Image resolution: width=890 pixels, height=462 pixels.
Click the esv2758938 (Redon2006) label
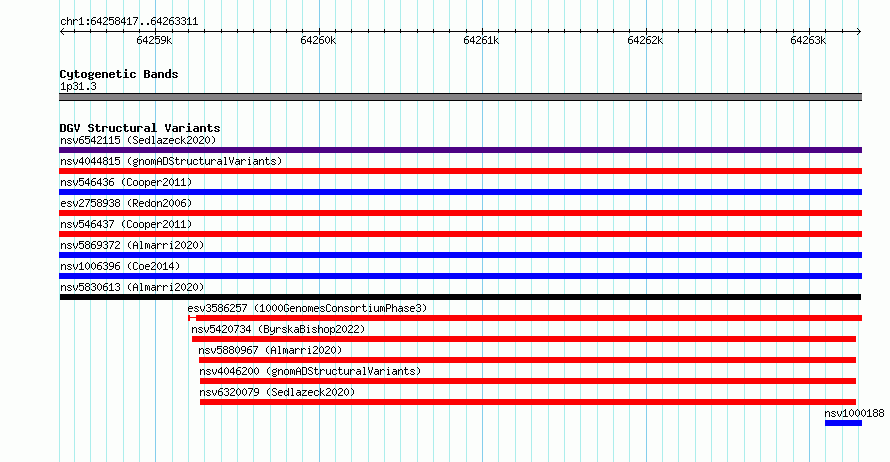(x=126, y=203)
